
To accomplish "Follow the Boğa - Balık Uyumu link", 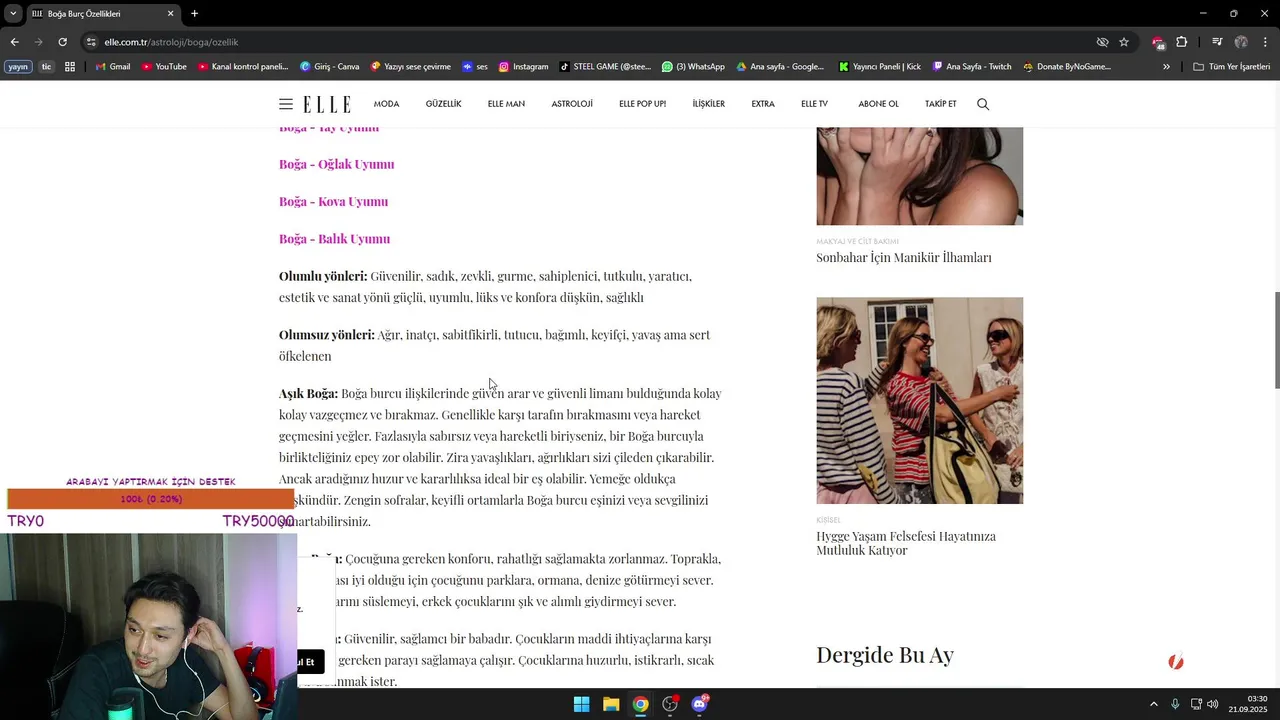I will 334,238.
